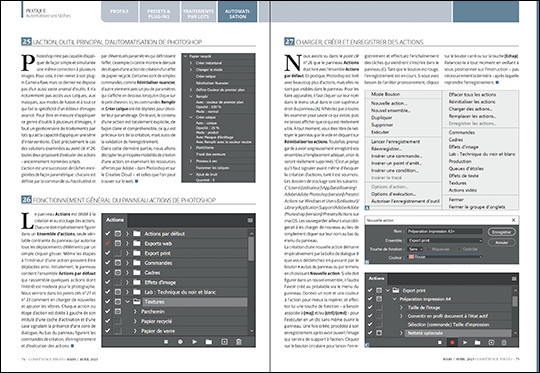
Task: Collapse Préparation impression A4 chevron
Action: click(x=395, y=299)
